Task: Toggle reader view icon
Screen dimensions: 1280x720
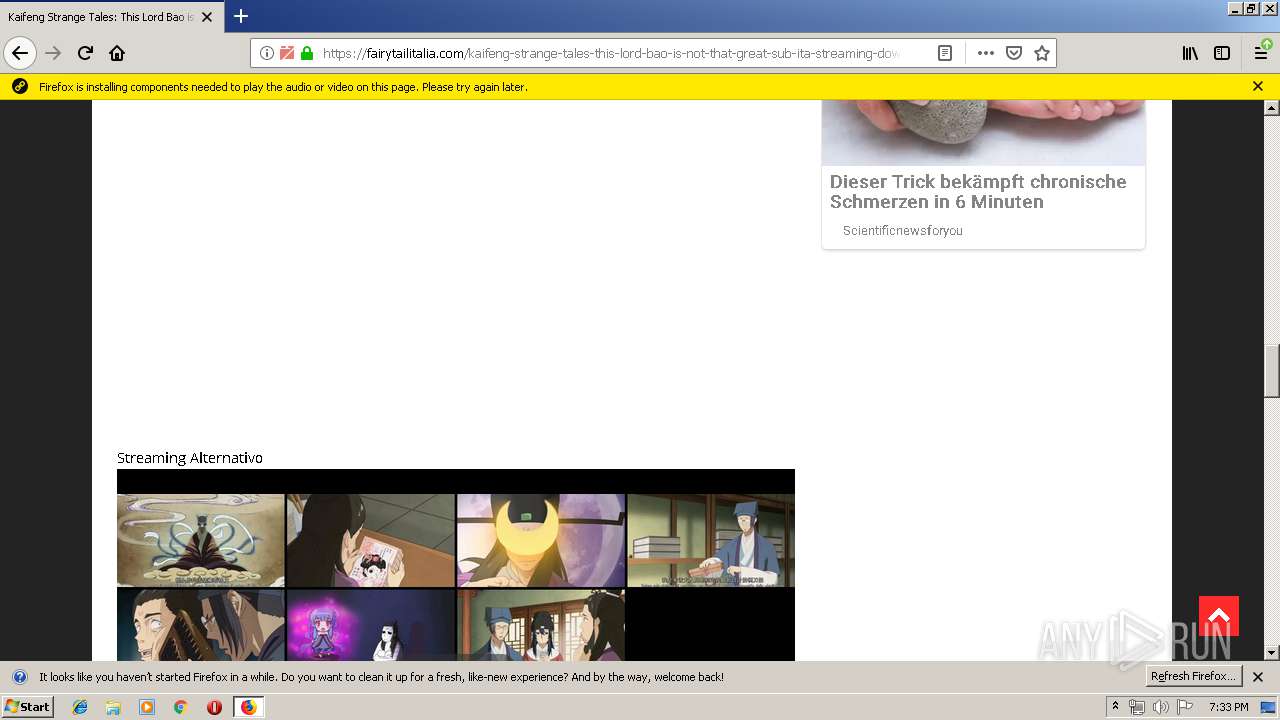Action: [x=944, y=53]
